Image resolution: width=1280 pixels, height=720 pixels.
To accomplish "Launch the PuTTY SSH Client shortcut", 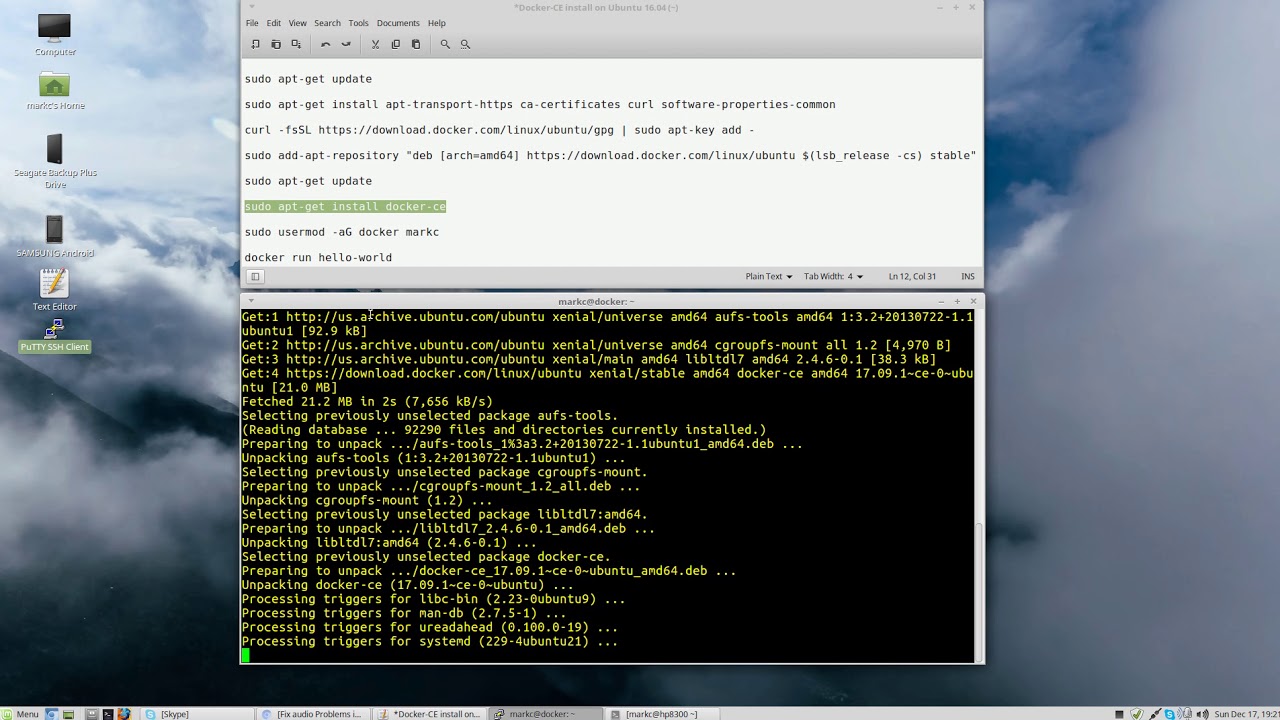I will (x=55, y=335).
